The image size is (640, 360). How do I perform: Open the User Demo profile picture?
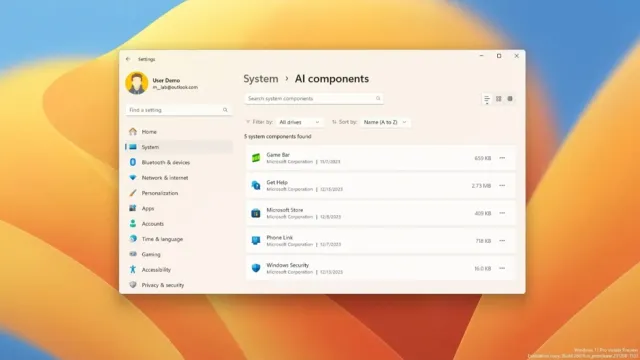coord(137,83)
